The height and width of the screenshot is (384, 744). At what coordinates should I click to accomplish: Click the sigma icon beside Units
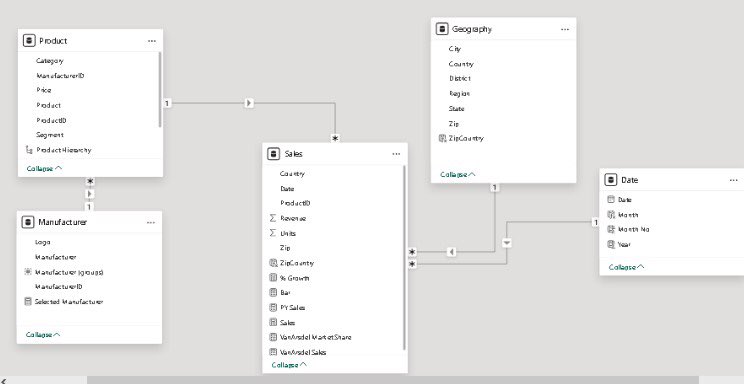pyautogui.click(x=273, y=233)
